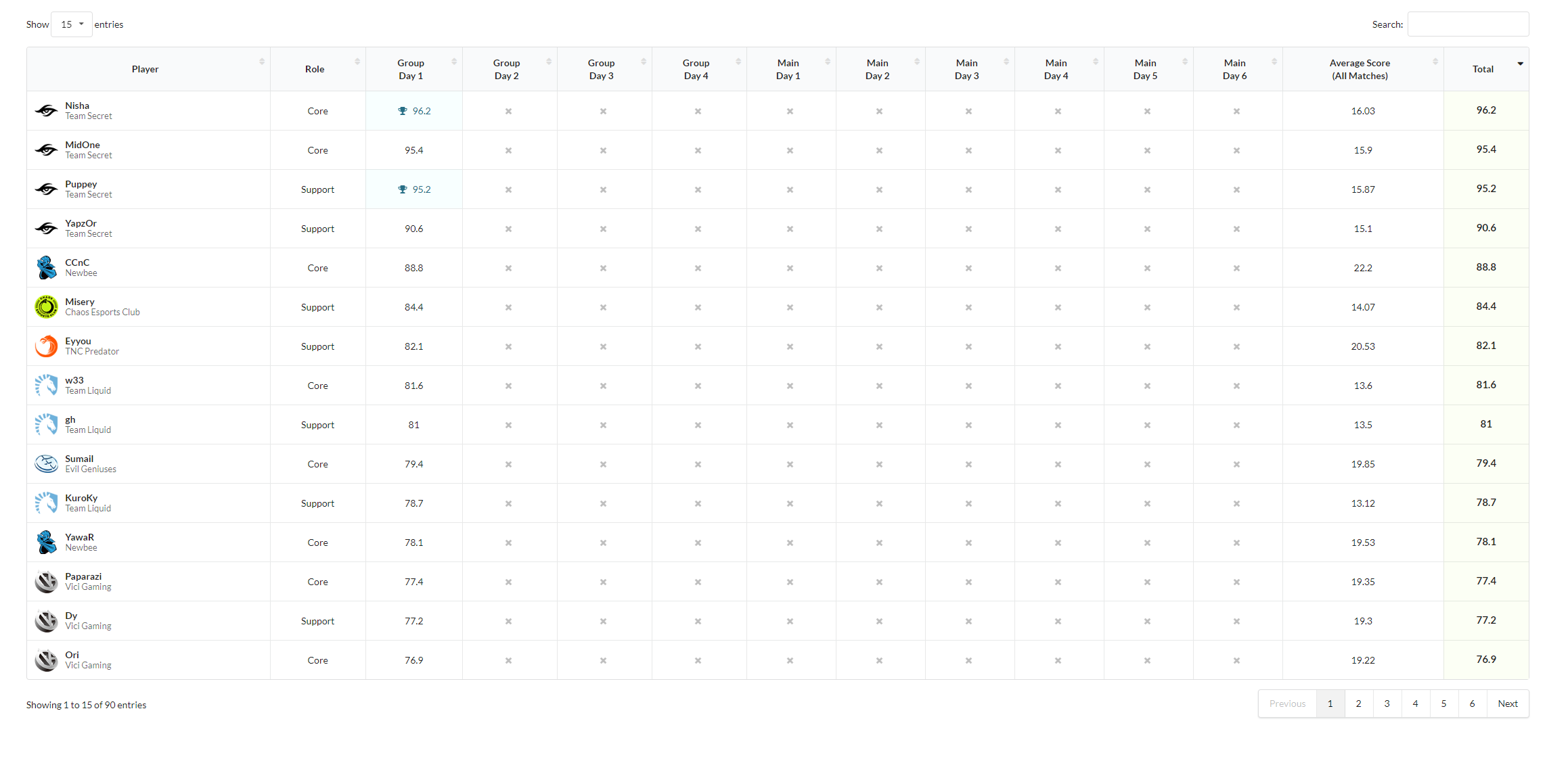Click the Next page button
This screenshot has width=1568, height=759.
[1508, 704]
